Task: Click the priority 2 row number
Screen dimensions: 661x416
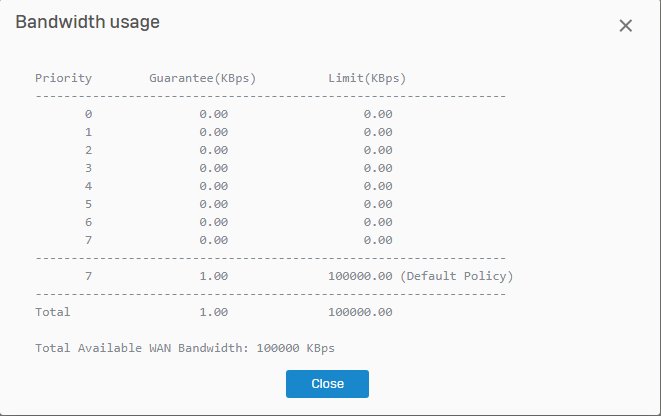Action: coord(89,150)
